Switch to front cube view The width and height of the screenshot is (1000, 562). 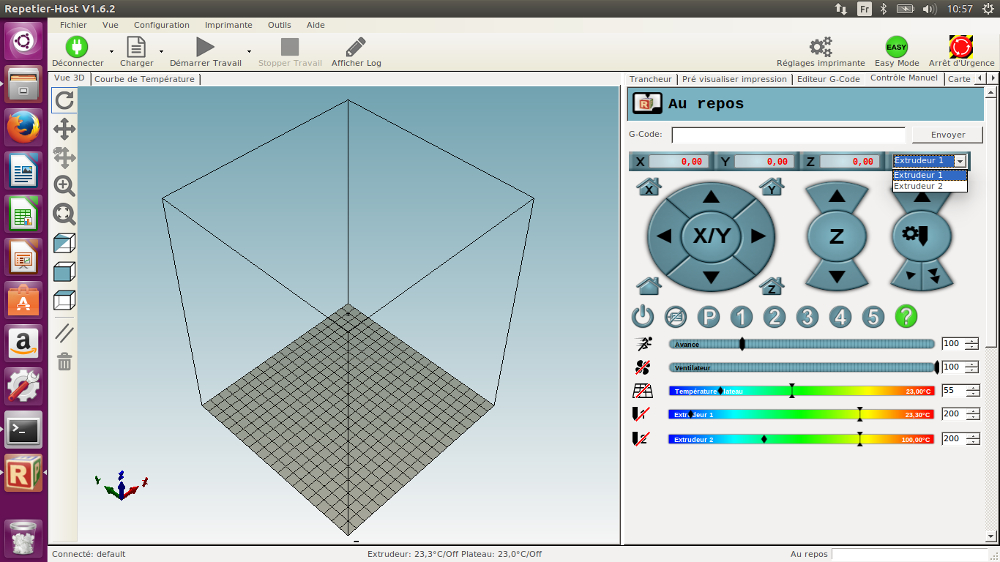pyautogui.click(x=64, y=272)
